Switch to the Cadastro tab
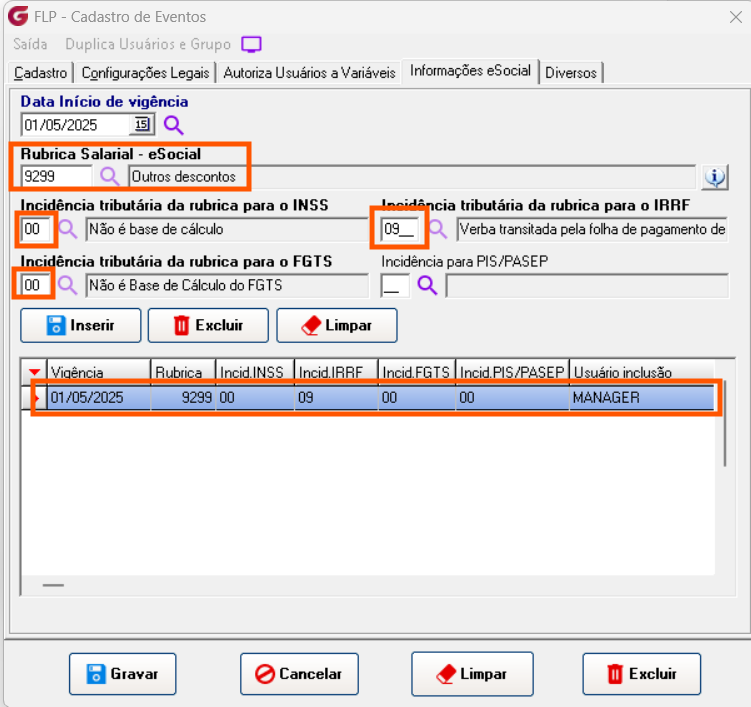The width and height of the screenshot is (751, 707). [41, 73]
